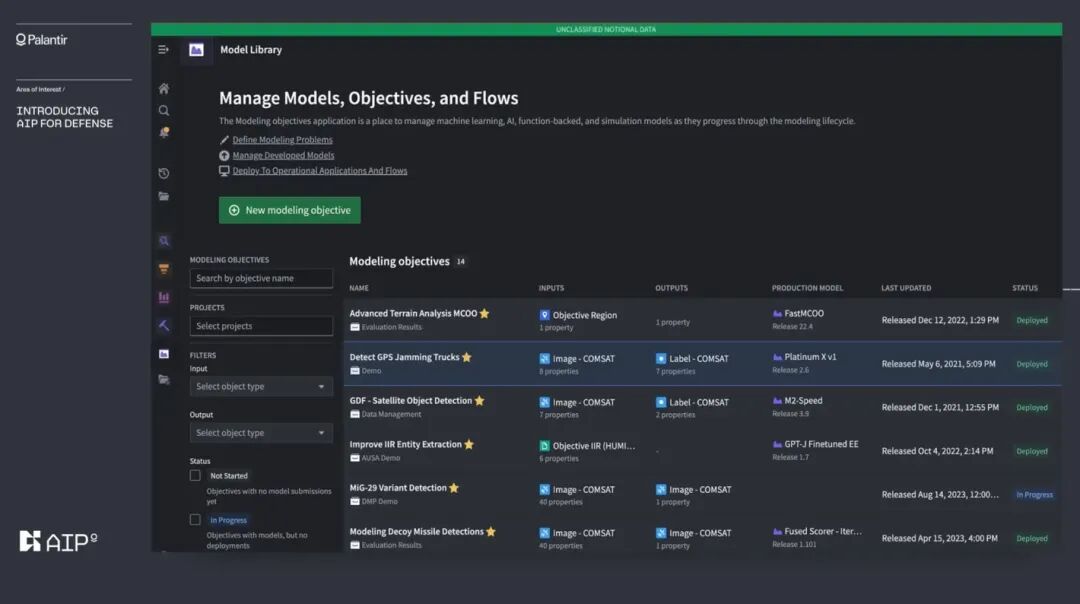1080x604 pixels.
Task: Click In Progress status of MiG-29 row
Action: click(1035, 494)
